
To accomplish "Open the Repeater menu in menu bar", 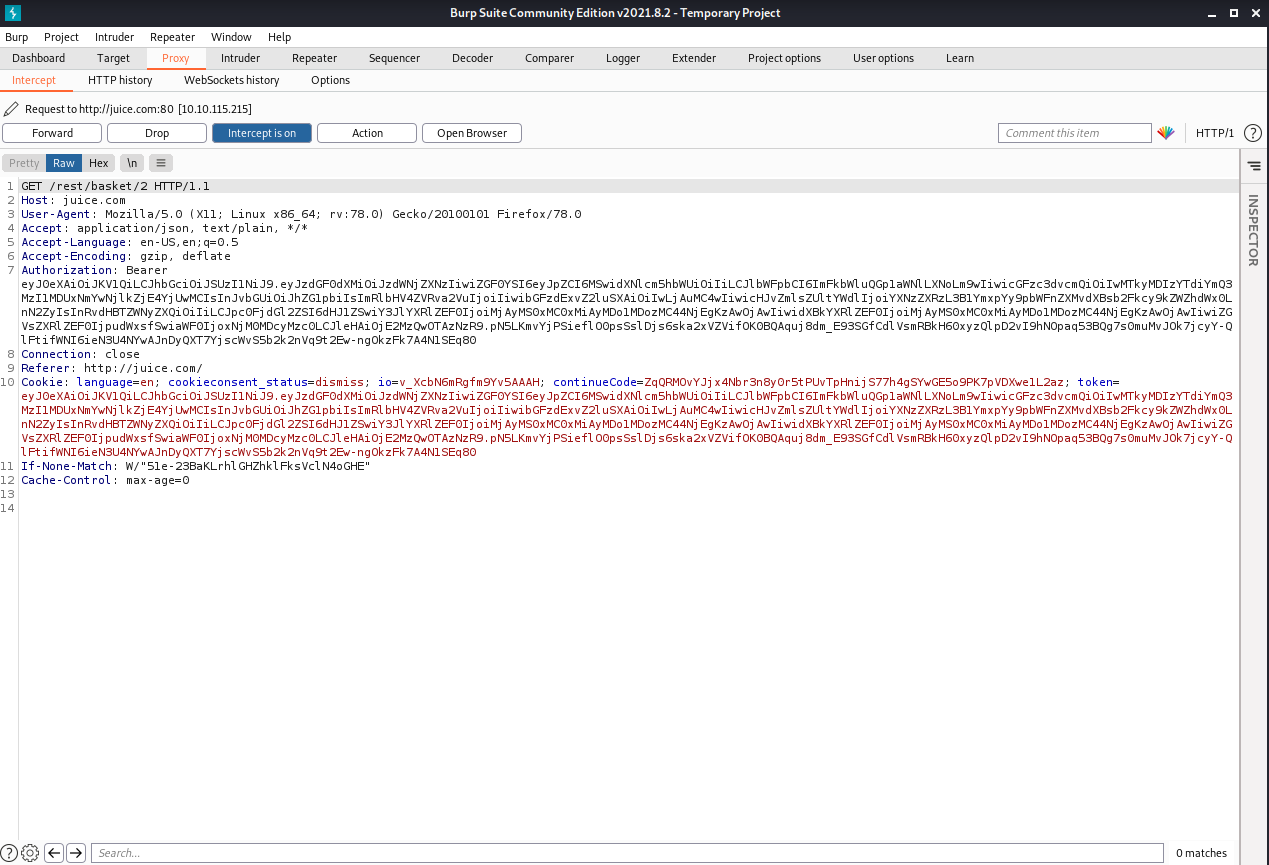I will click(173, 37).
